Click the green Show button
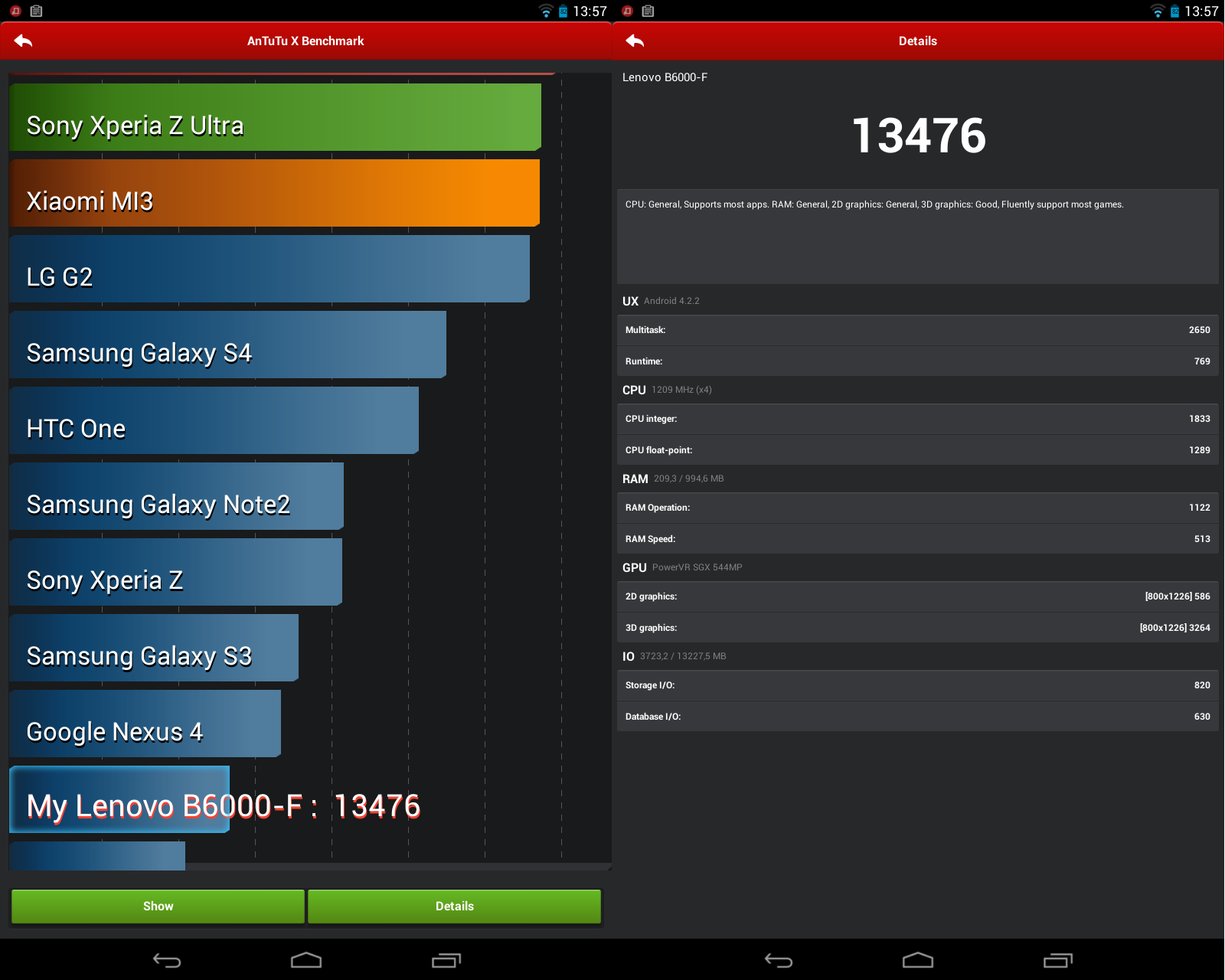 [x=158, y=906]
